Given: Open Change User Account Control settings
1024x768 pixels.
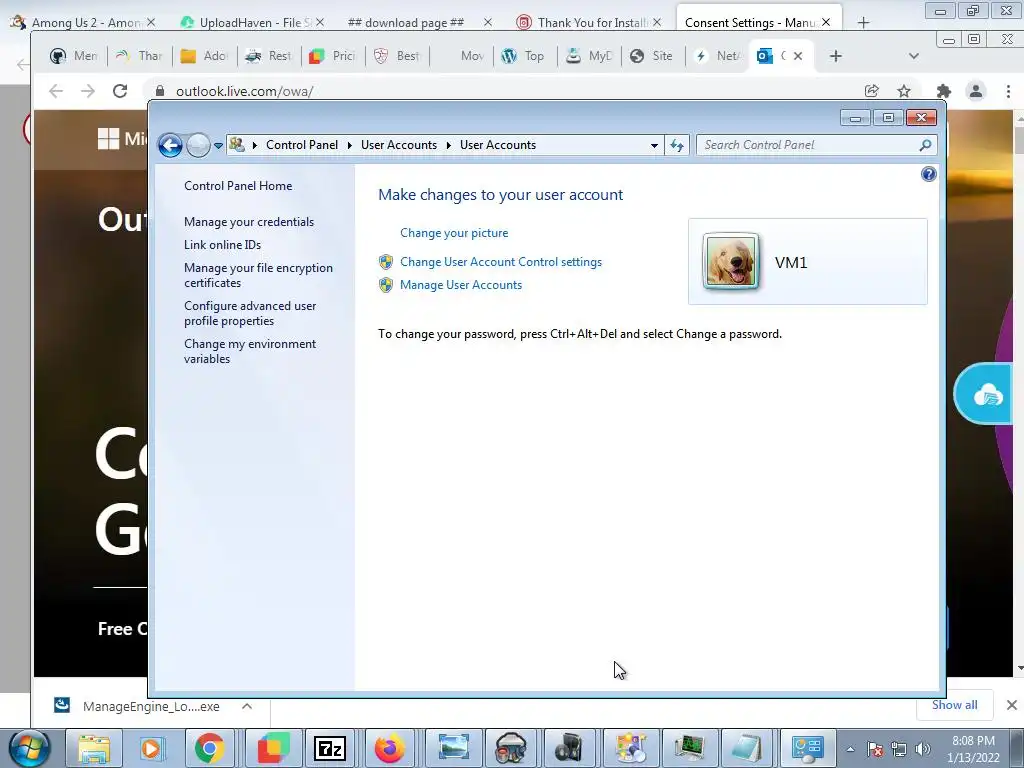Looking at the screenshot, I should click(501, 262).
